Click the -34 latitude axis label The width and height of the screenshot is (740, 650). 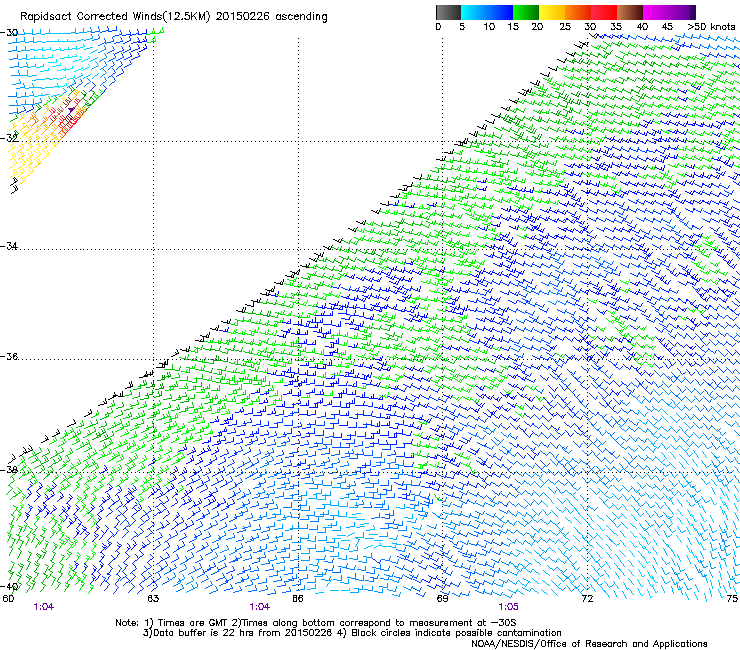(x=9, y=246)
